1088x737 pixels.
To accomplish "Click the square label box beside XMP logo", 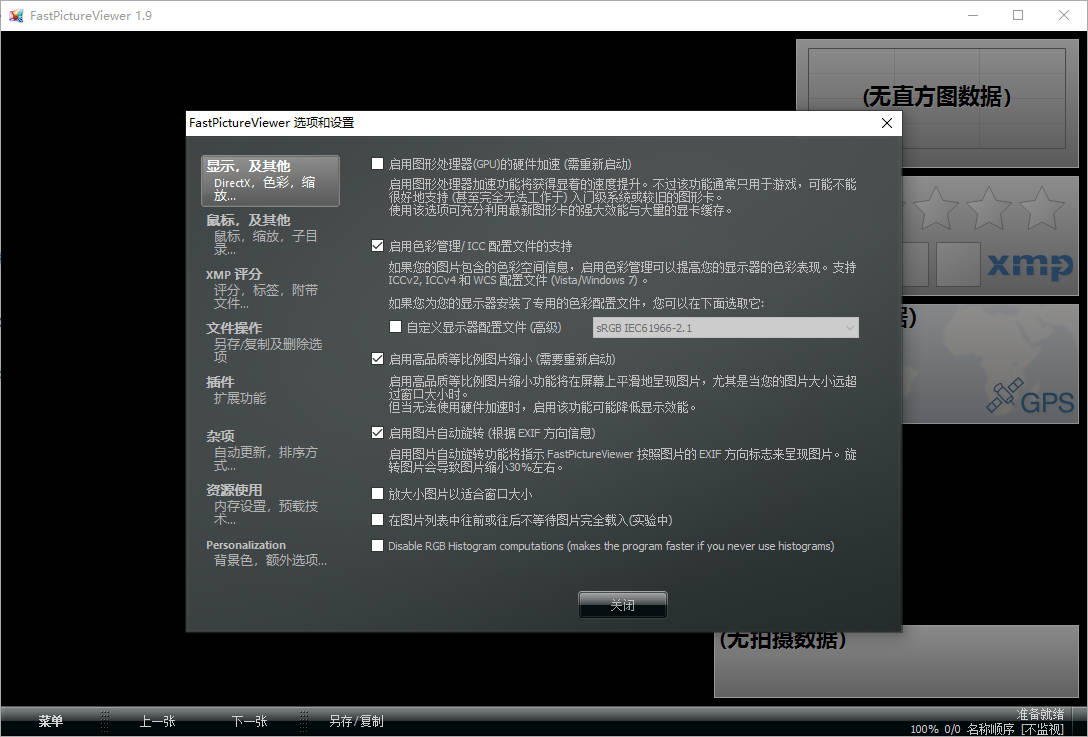I will 958,264.
